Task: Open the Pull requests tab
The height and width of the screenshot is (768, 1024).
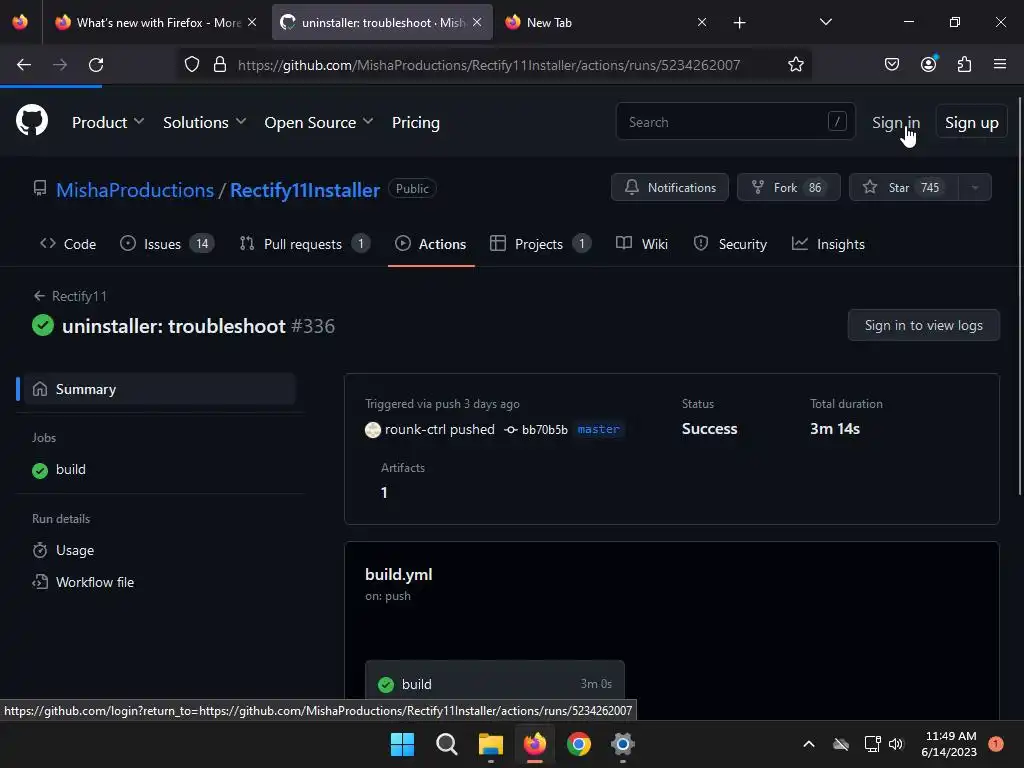Action: click(304, 244)
